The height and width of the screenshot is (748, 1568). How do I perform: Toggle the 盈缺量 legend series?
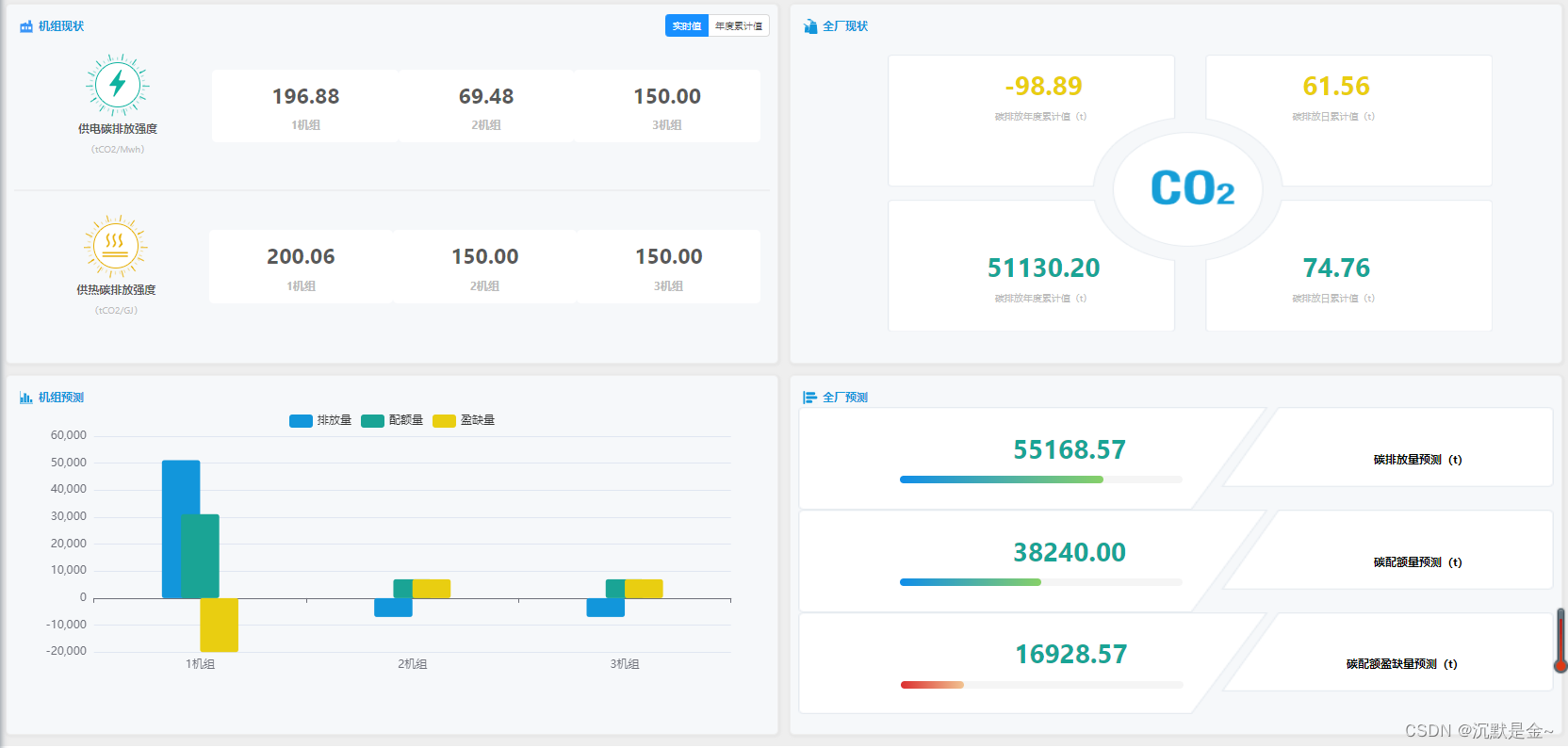click(464, 420)
